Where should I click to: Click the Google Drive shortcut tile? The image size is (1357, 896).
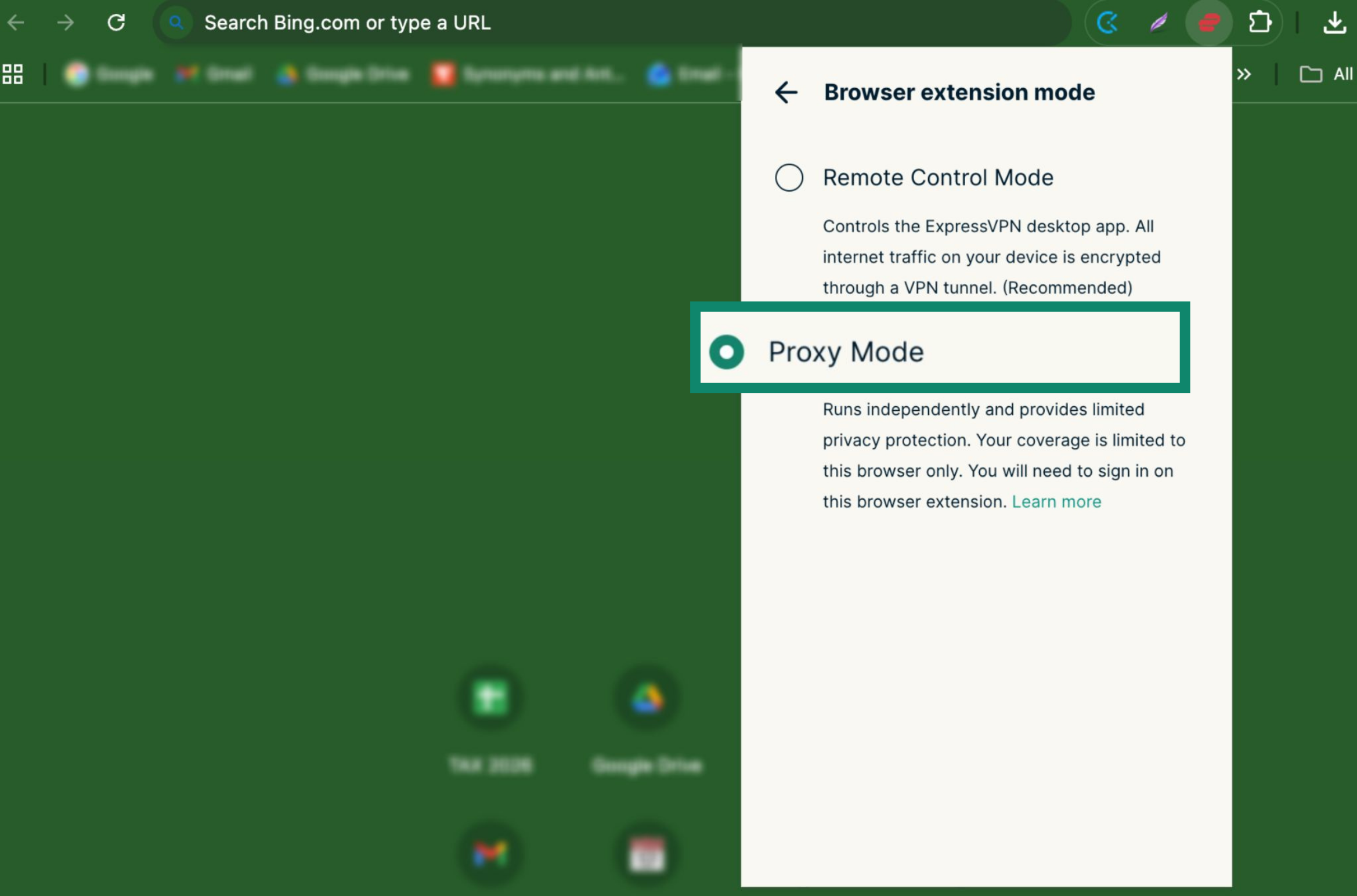pyautogui.click(x=647, y=699)
